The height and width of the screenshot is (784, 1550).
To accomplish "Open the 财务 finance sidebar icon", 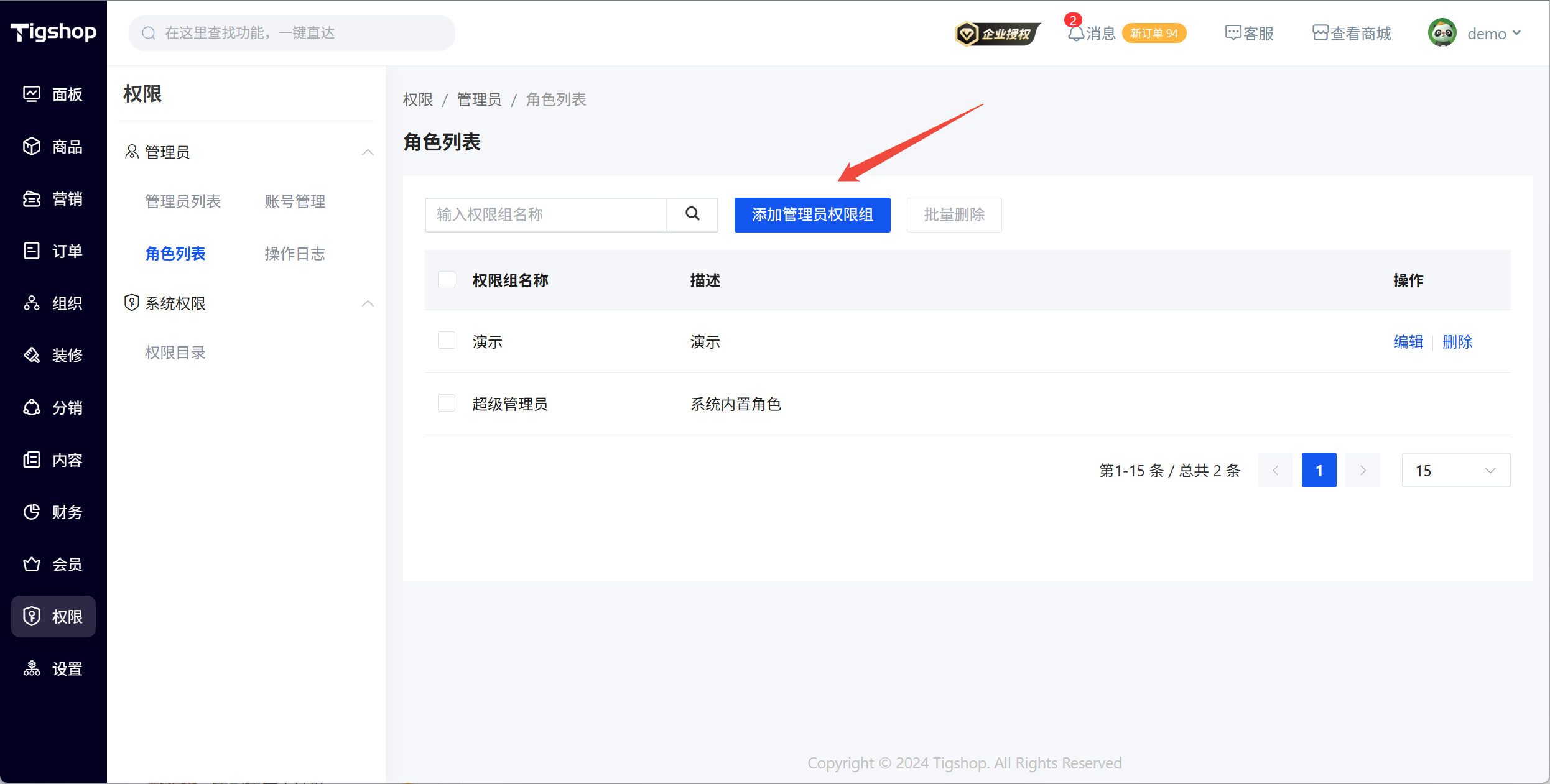I will 32,512.
